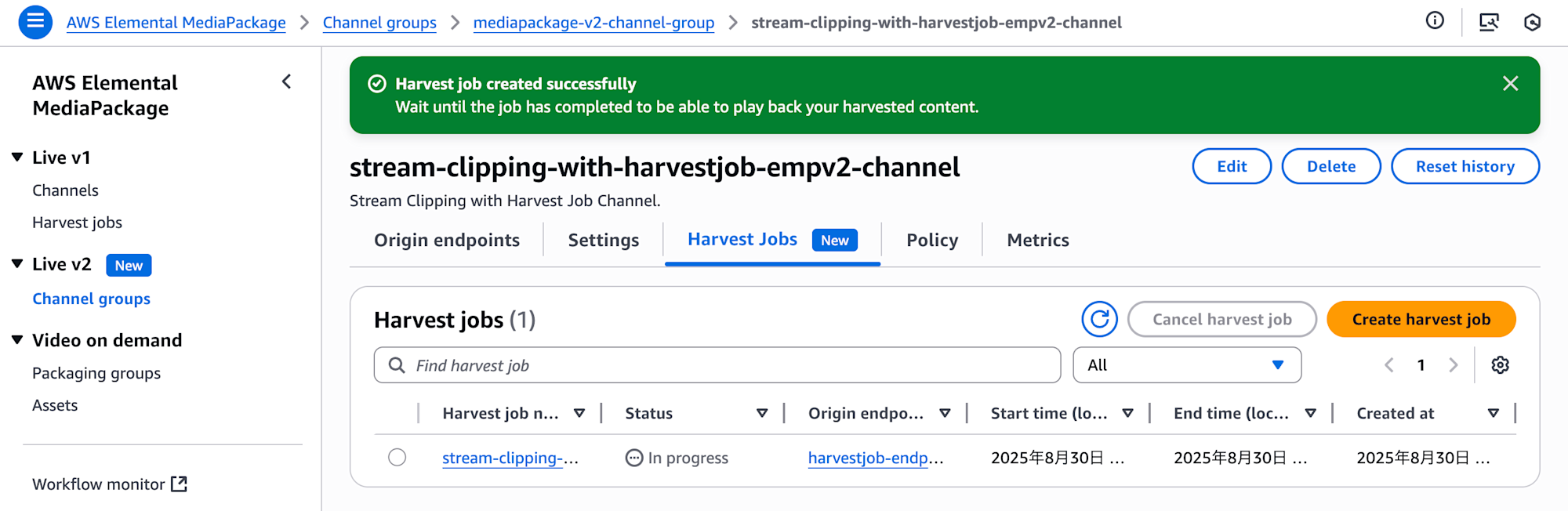Collapse the Video on demand section
Viewport: 1568px width, 511px height.
point(17,339)
